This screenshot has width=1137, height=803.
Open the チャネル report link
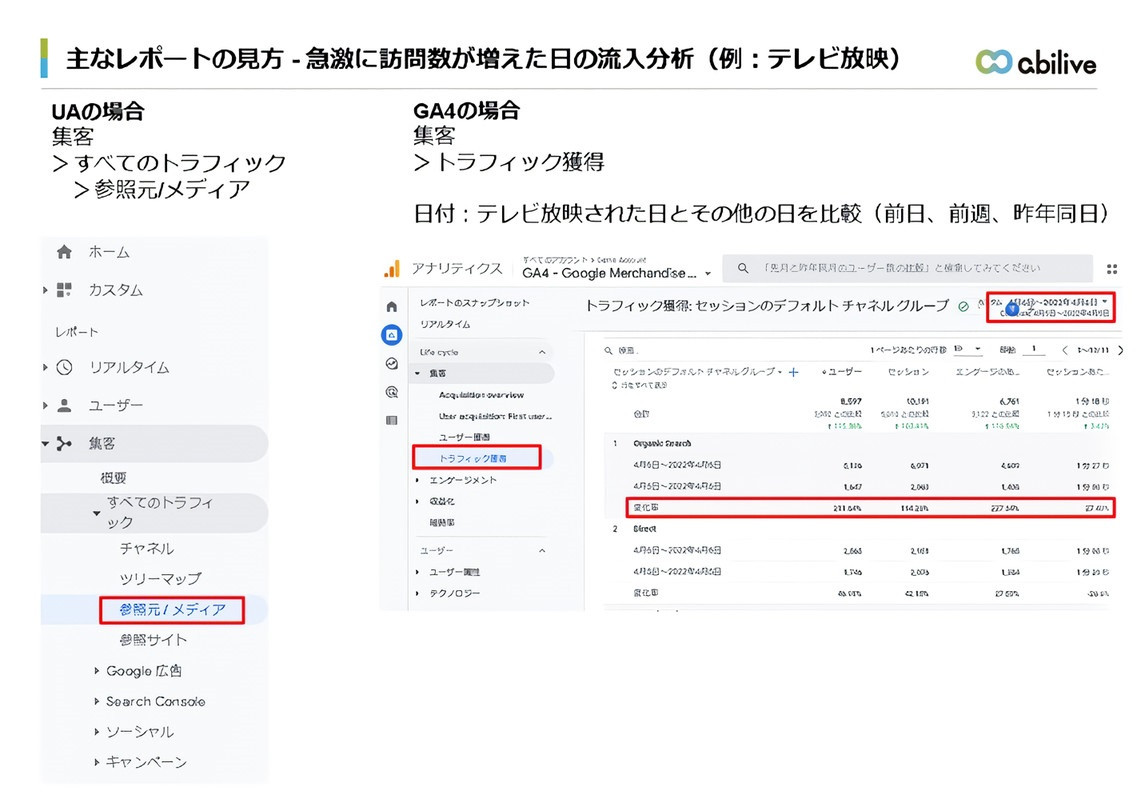click(x=146, y=548)
